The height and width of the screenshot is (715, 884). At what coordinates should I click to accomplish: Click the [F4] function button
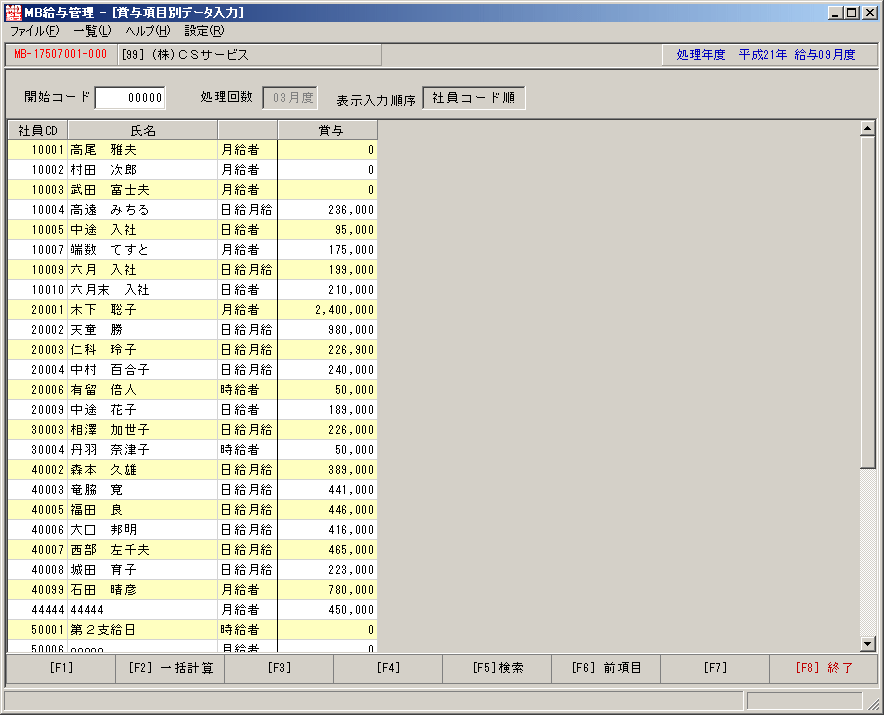click(388, 668)
